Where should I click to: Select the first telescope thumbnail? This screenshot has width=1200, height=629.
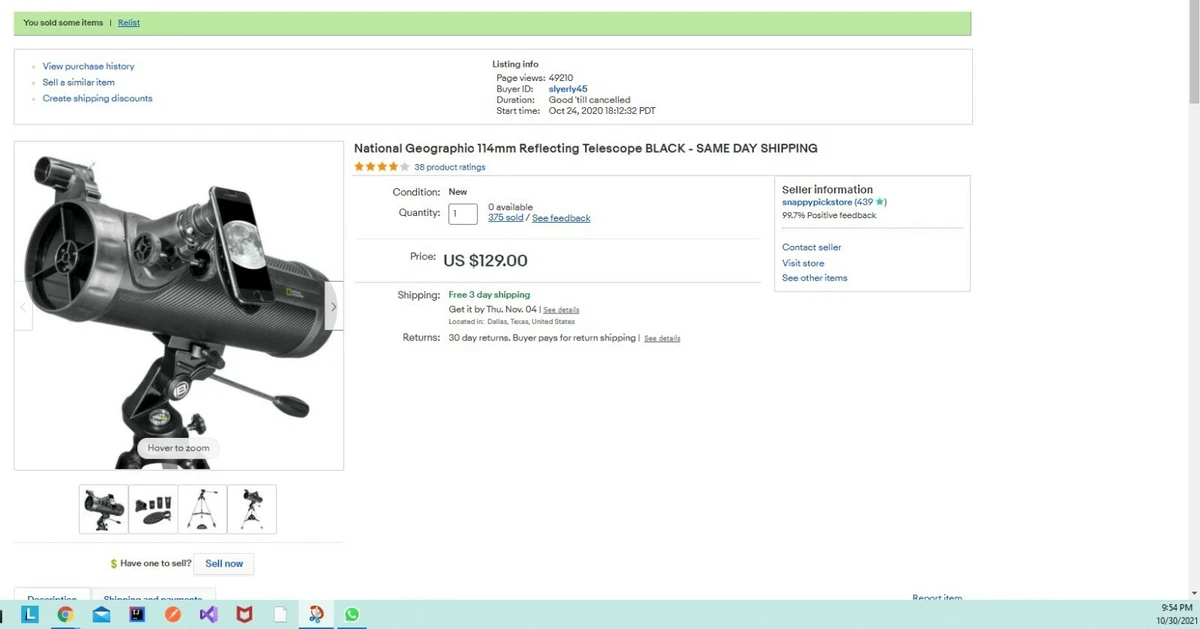coord(104,509)
